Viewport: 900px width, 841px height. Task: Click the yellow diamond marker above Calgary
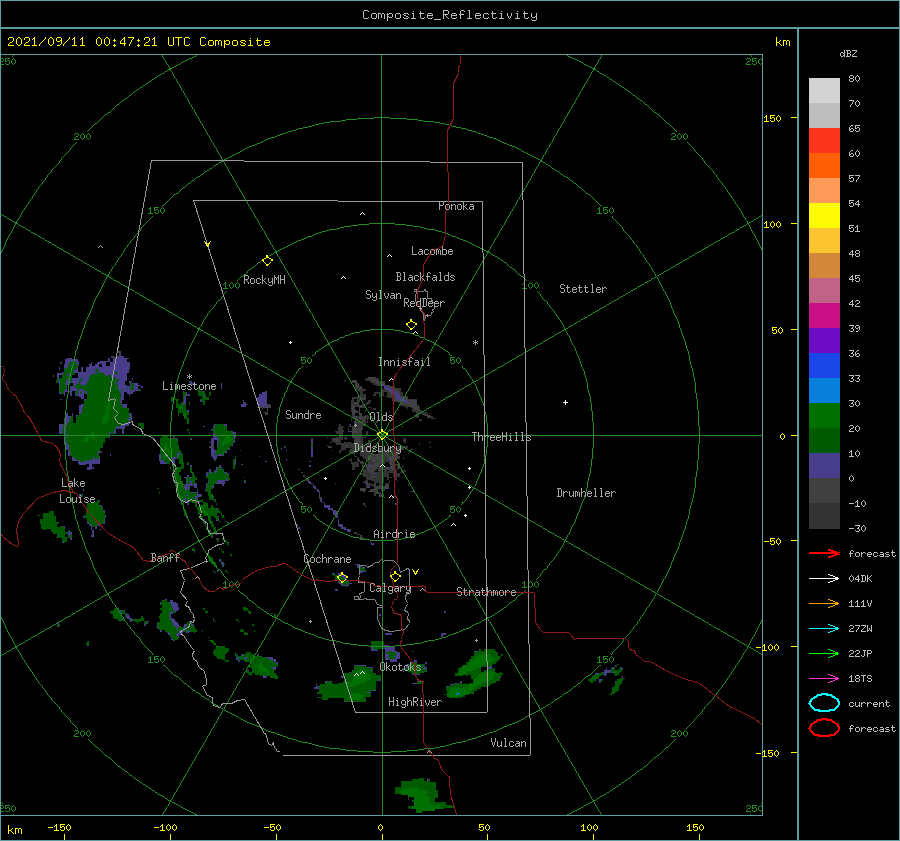tap(395, 576)
